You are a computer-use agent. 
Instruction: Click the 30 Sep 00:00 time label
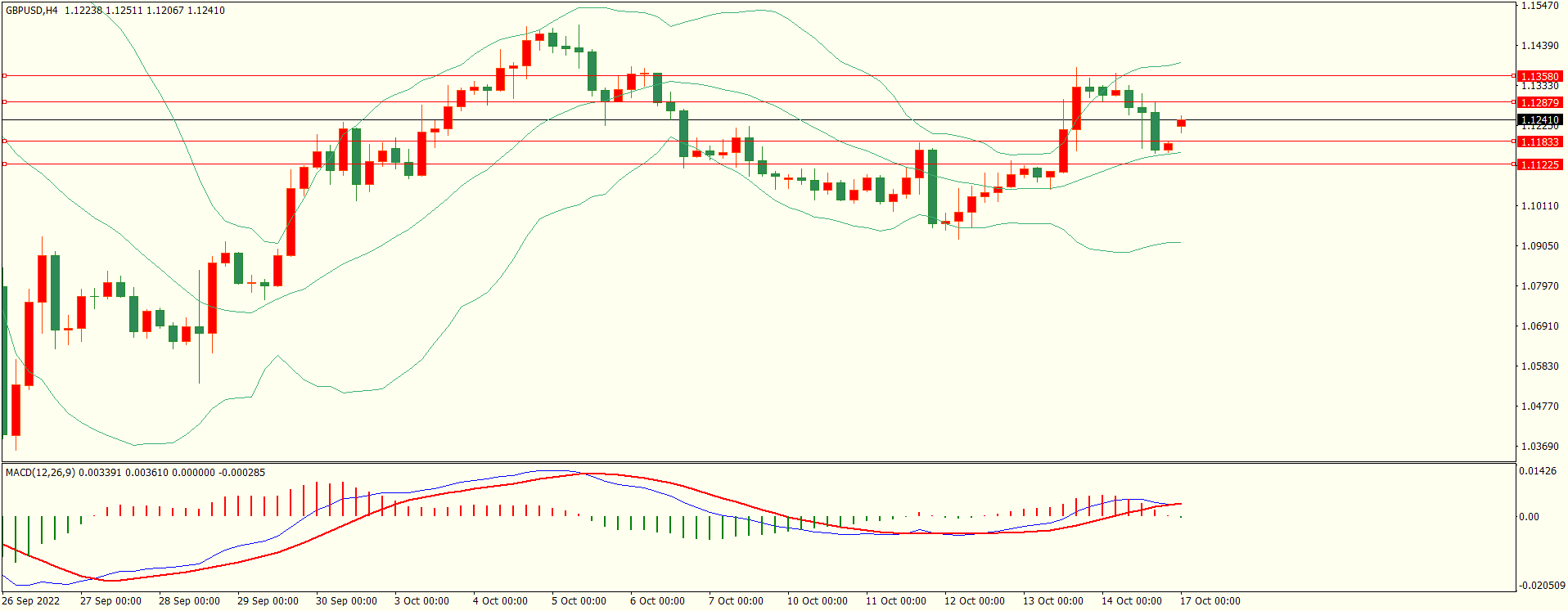click(346, 601)
